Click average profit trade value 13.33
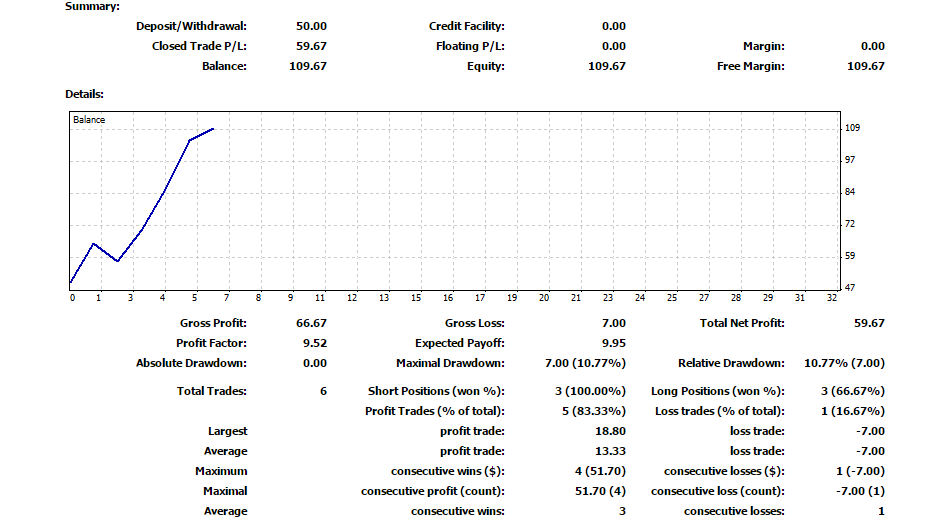 pyautogui.click(x=610, y=451)
